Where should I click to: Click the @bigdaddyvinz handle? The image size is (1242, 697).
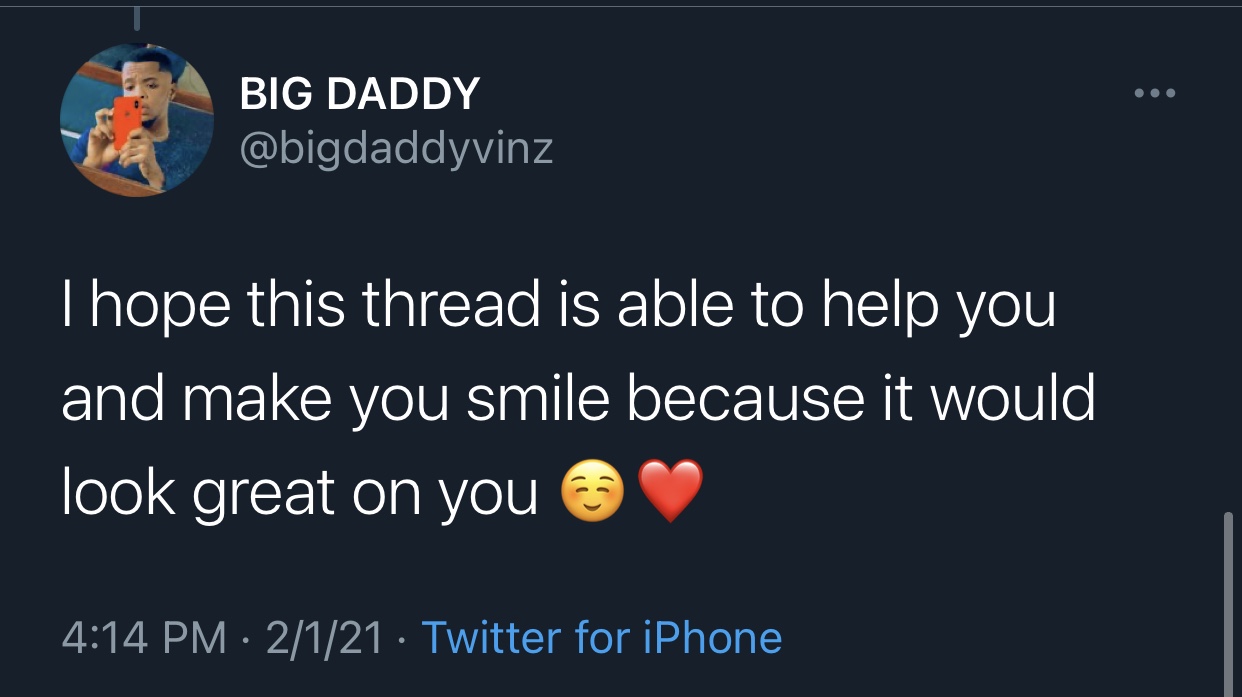click(x=396, y=148)
